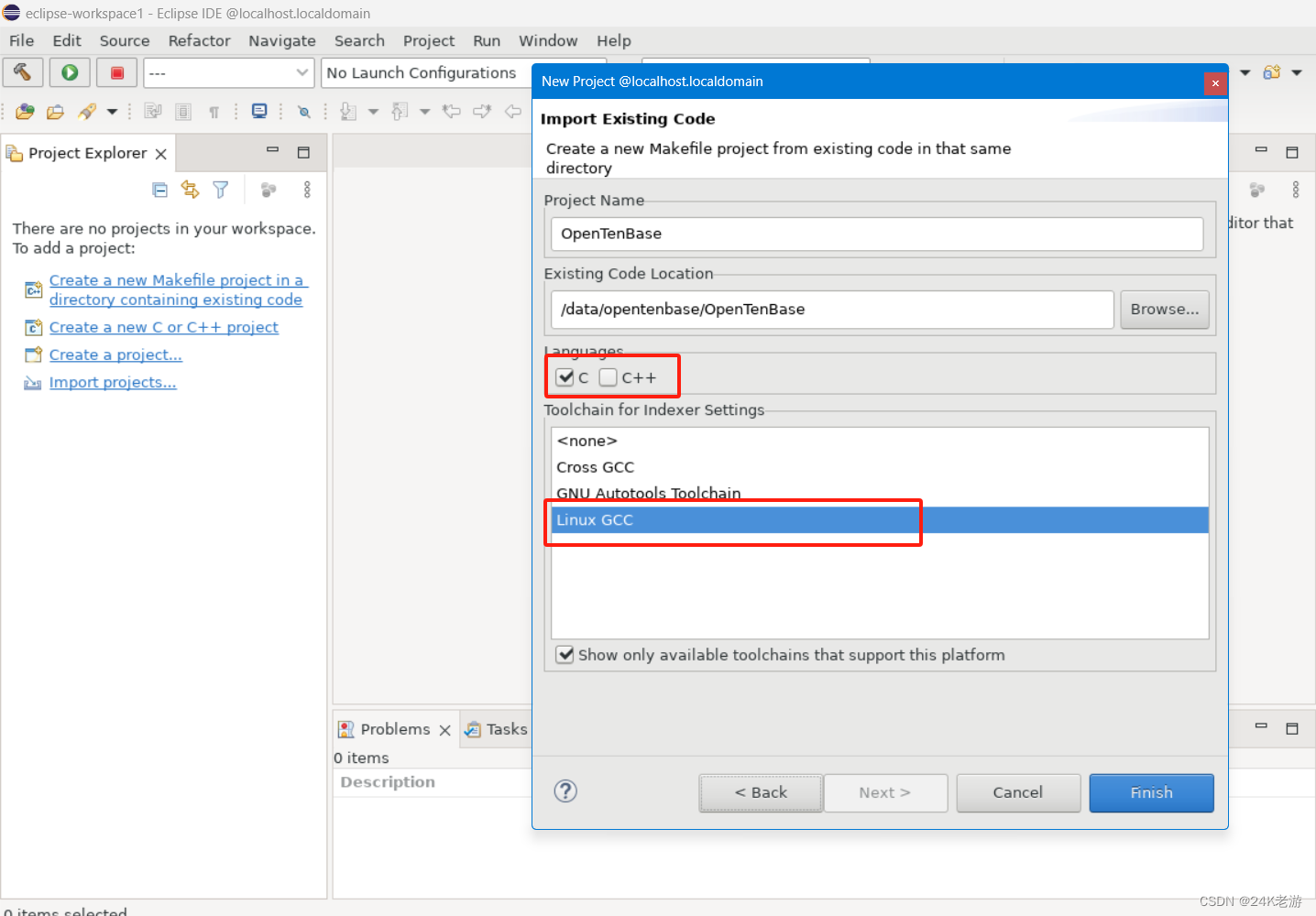Click the Project Name input field
The image size is (1316, 916).
click(x=877, y=234)
